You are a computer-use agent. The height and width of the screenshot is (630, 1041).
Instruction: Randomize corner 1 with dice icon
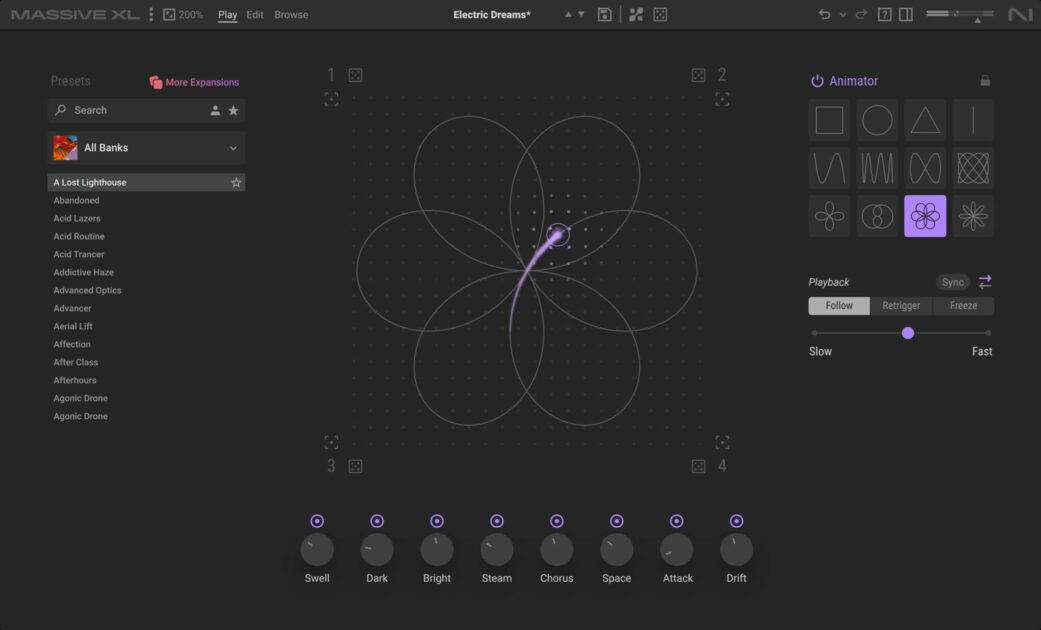pyautogui.click(x=355, y=75)
